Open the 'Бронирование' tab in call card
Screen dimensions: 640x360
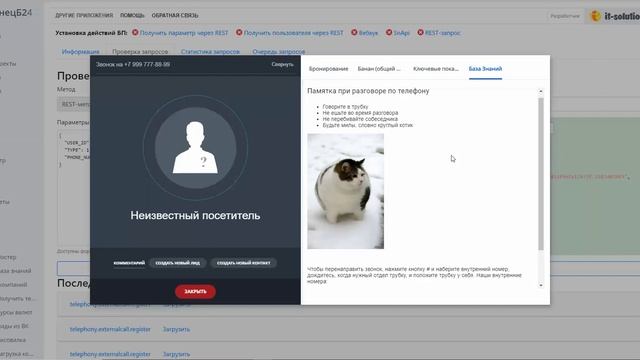click(x=329, y=69)
